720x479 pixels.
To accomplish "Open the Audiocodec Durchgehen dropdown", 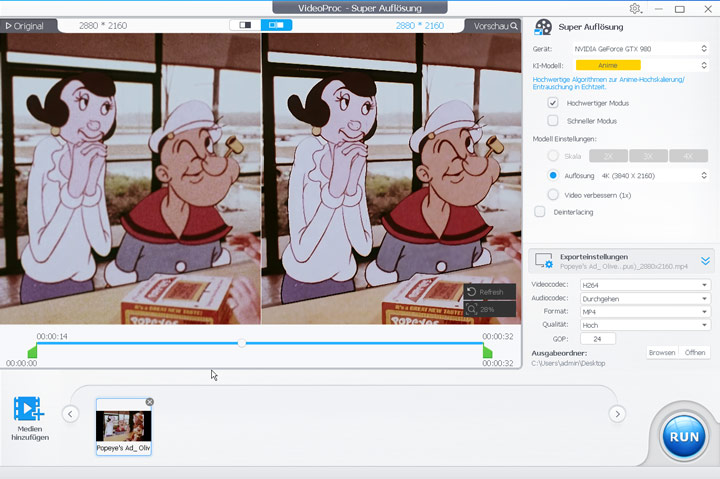I will tap(645, 299).
